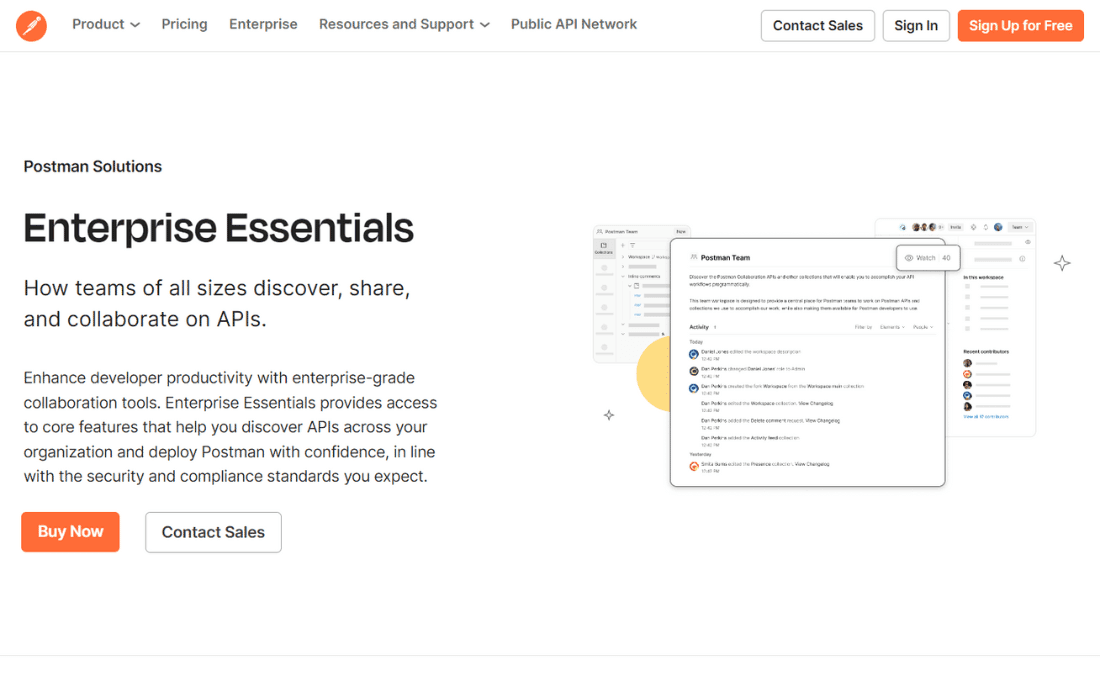
Task: Click the Watch 40 badge in illustration
Action: pos(927,258)
